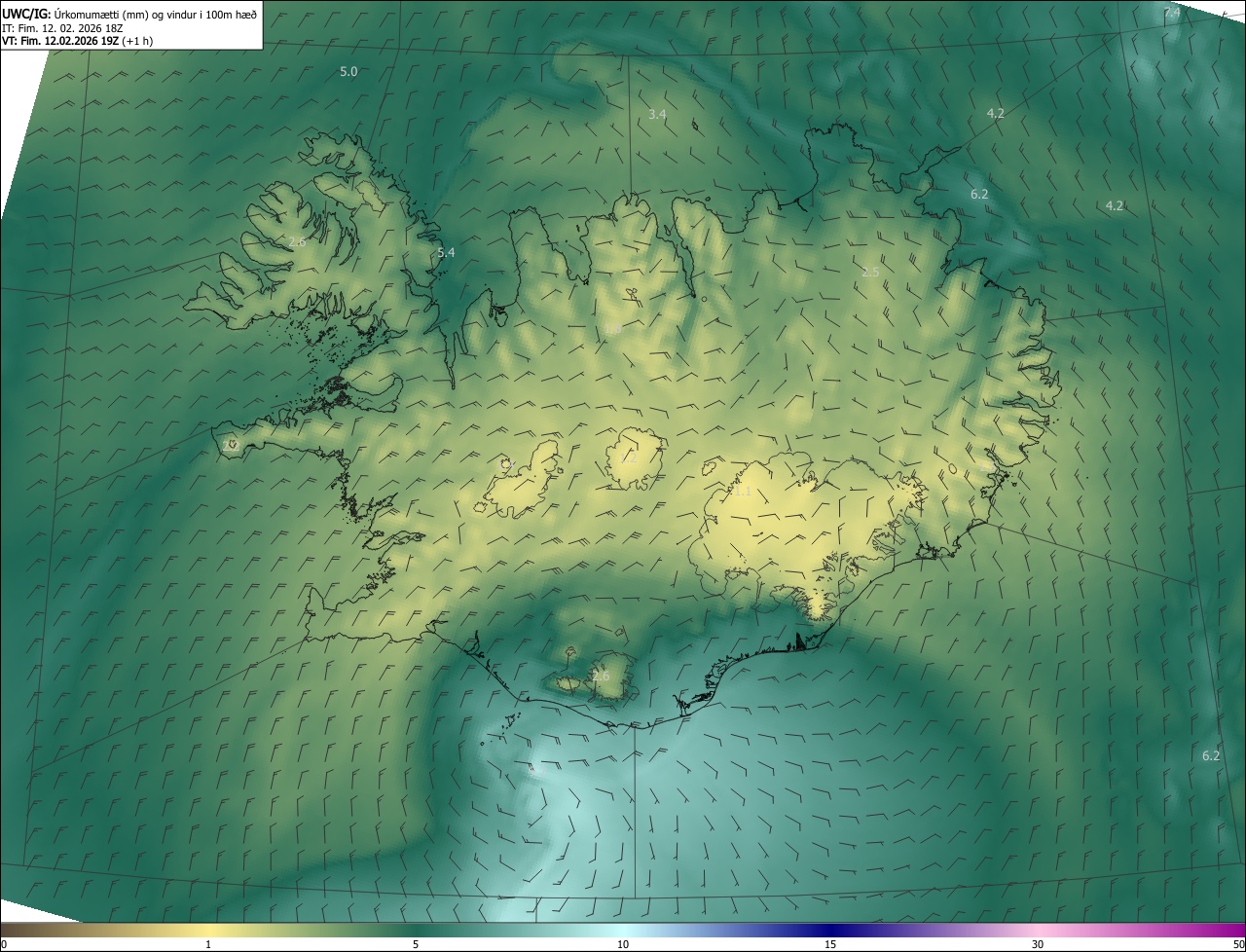
Task: Click the 'VT: Fim. 12.02.2026 19Z (+1 h)' line
Action: pyautogui.click(x=77, y=41)
